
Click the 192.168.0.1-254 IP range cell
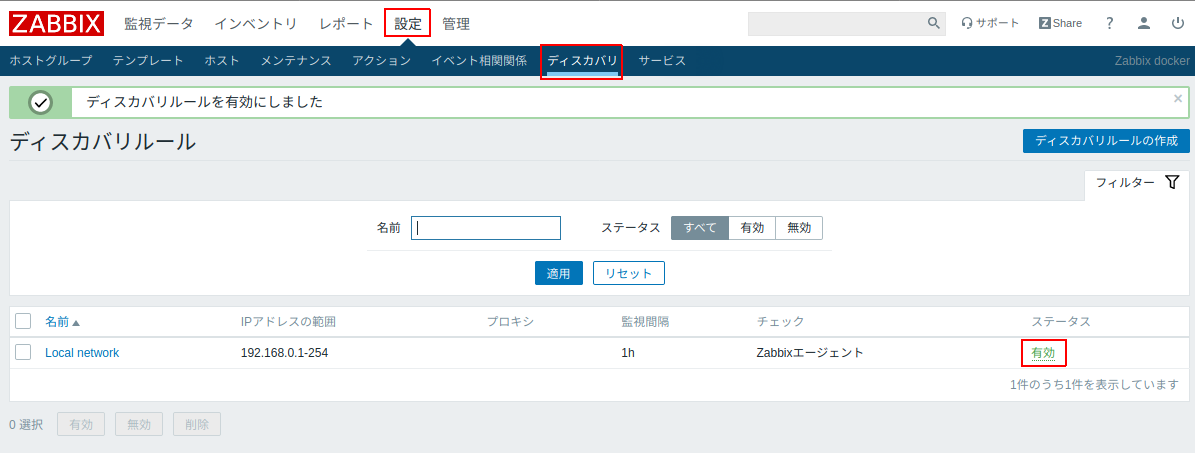coord(284,352)
